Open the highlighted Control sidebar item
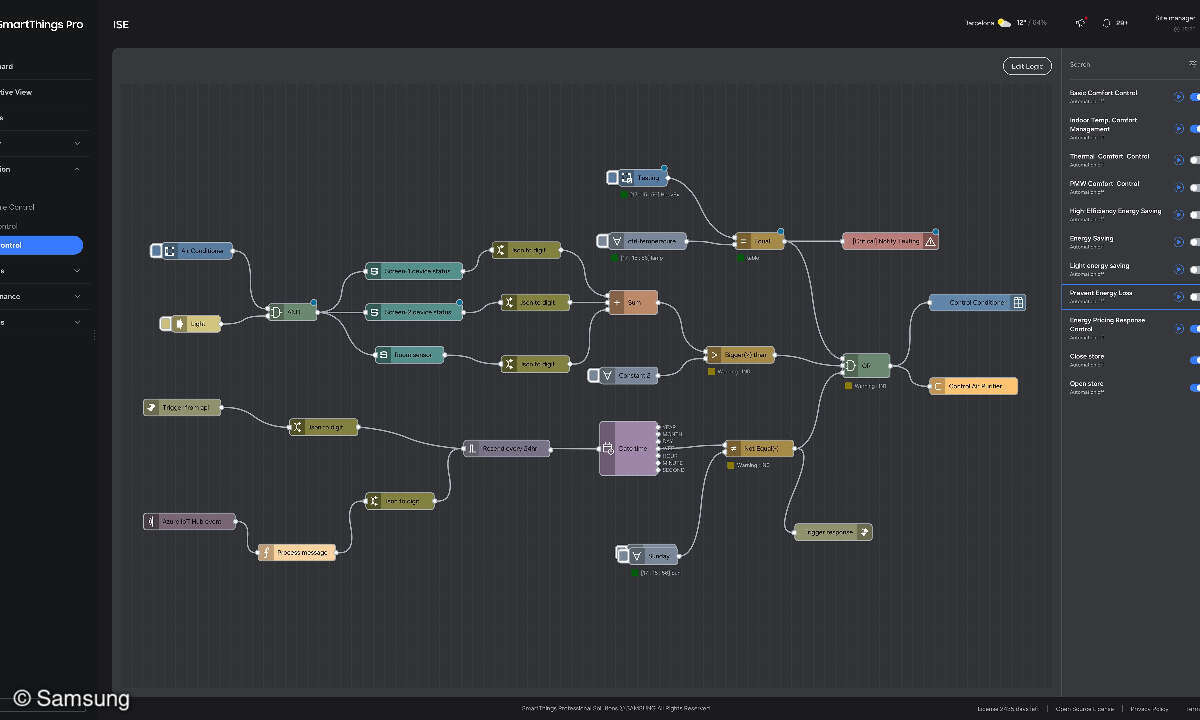Image resolution: width=1200 pixels, height=720 pixels. point(41,245)
